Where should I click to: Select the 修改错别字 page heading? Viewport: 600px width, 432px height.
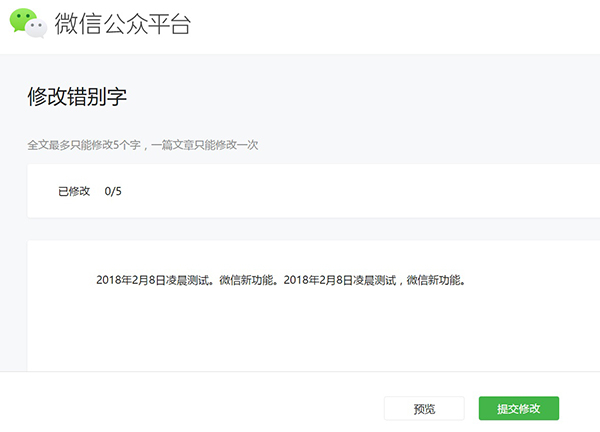(77, 96)
